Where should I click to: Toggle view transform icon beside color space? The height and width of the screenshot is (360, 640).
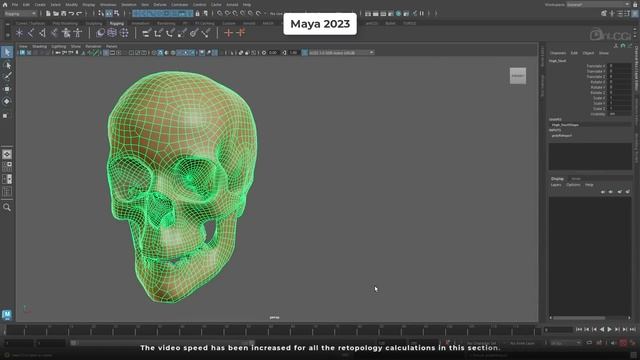click(x=305, y=53)
